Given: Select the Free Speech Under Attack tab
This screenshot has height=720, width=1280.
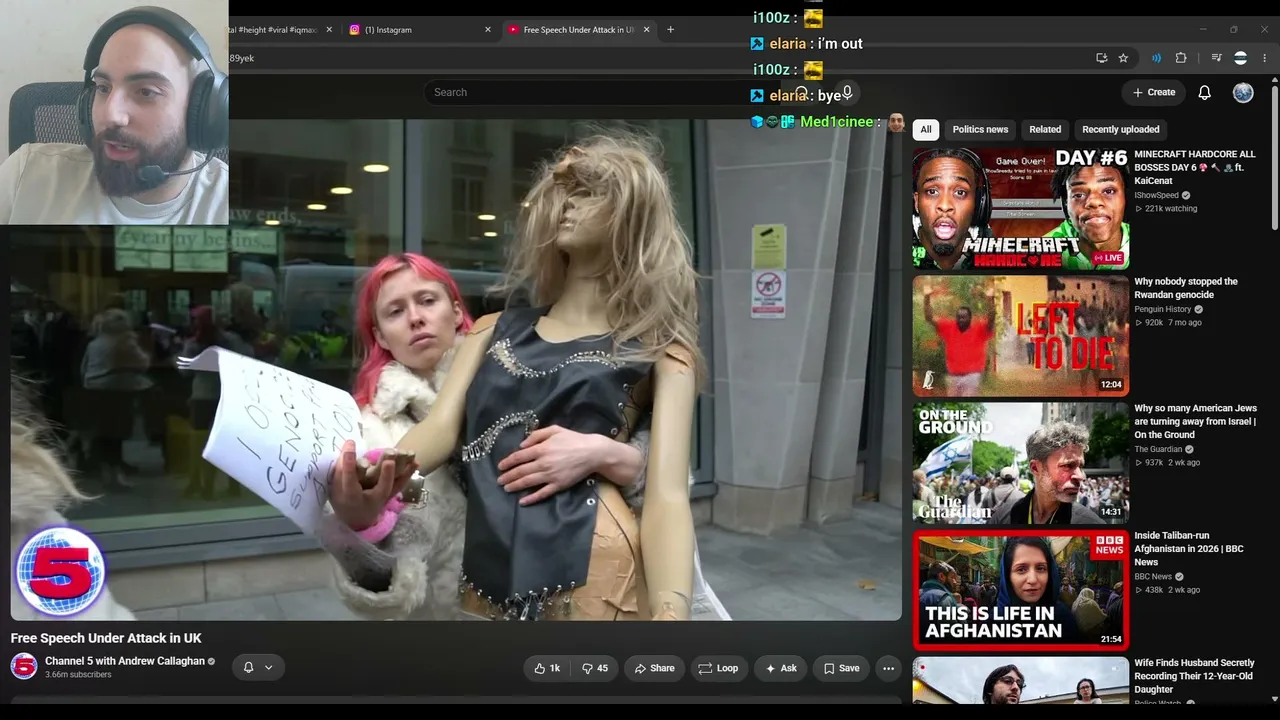Looking at the screenshot, I should pyautogui.click(x=578, y=30).
